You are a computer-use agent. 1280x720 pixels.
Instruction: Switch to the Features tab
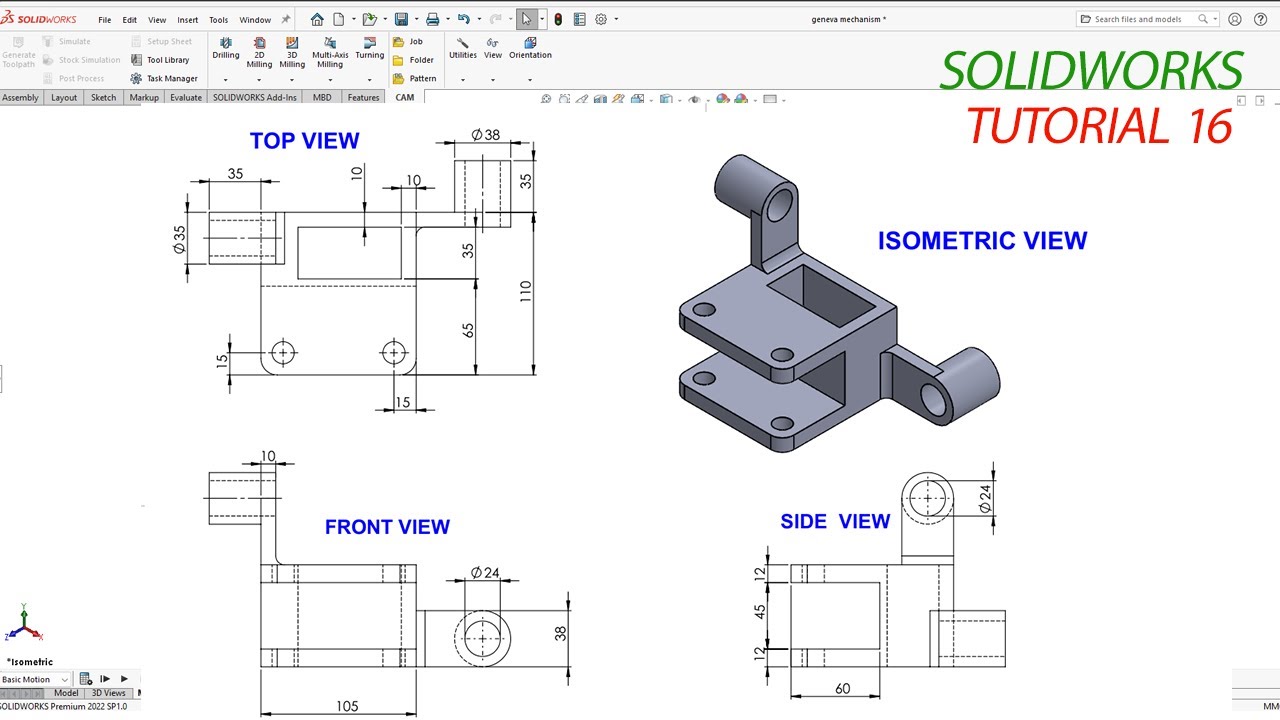pos(364,97)
